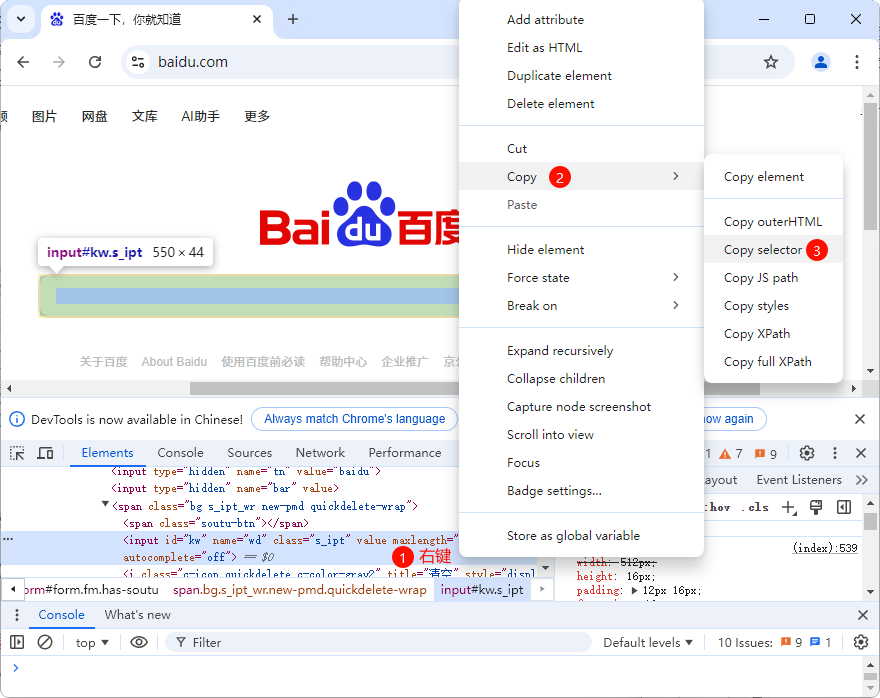Screen dimensions: 880x698
Task: Show more Styles pane tabs
Action: 861,480
